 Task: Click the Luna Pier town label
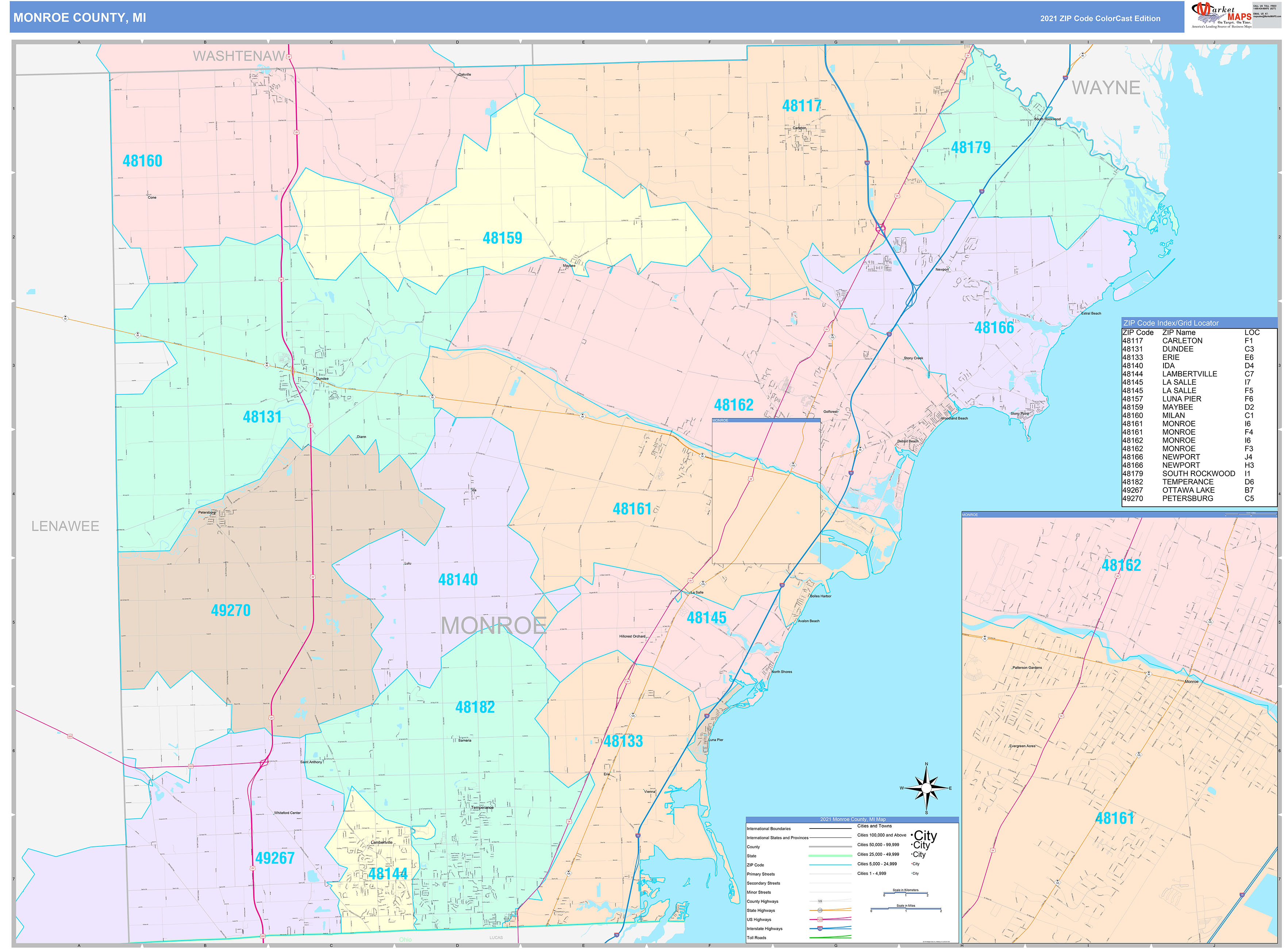pos(716,740)
